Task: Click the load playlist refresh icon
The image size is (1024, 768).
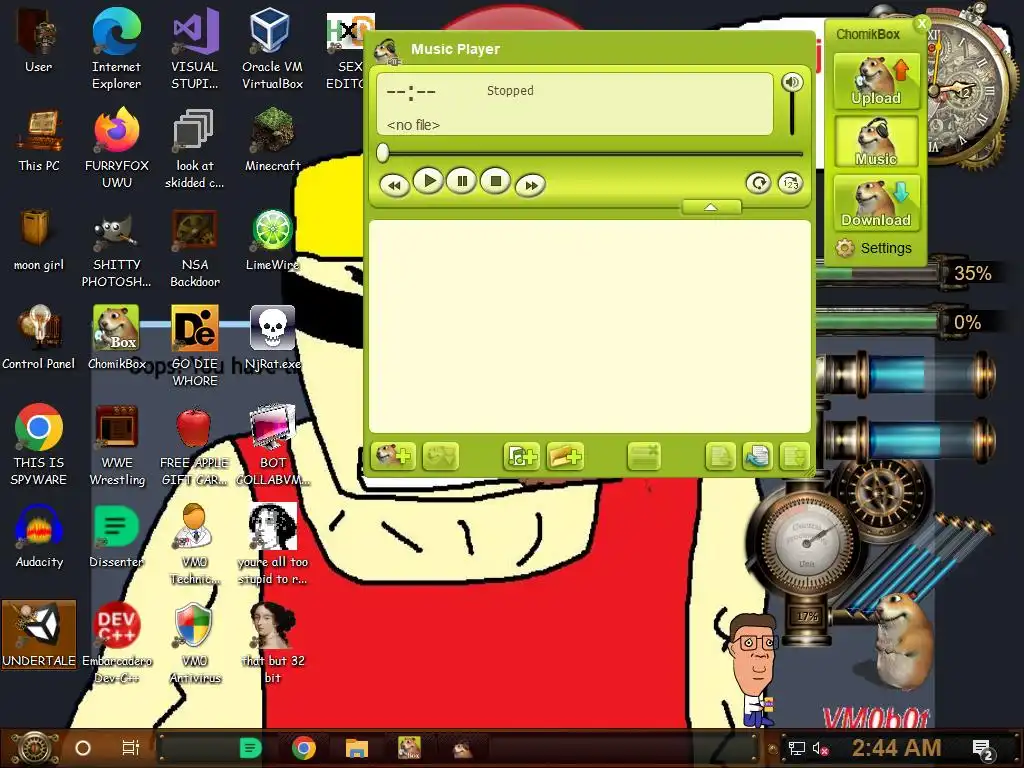Action: [x=757, y=456]
